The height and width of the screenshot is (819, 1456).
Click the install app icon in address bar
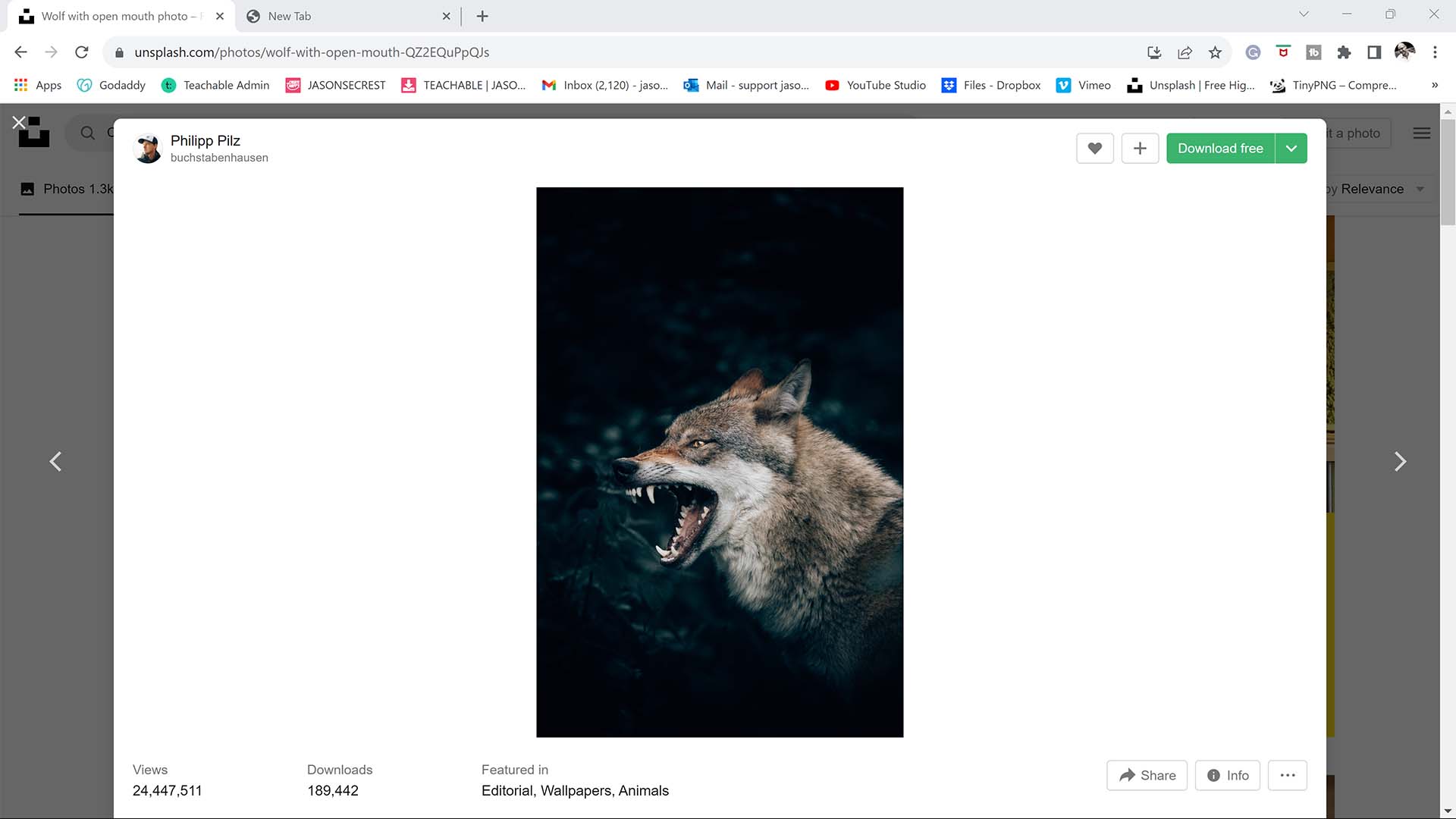click(x=1154, y=52)
